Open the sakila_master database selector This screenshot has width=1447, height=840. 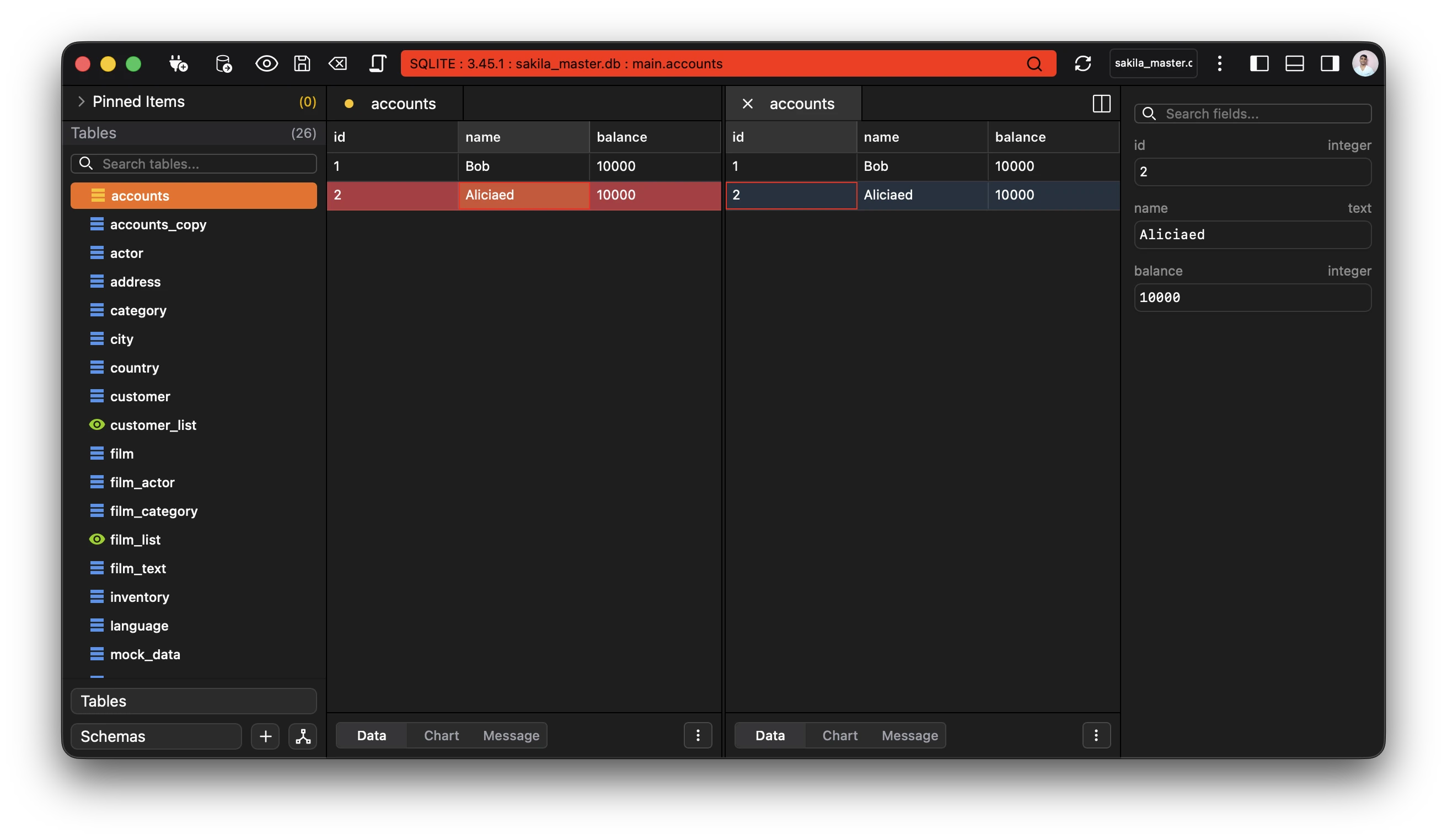pos(1153,64)
